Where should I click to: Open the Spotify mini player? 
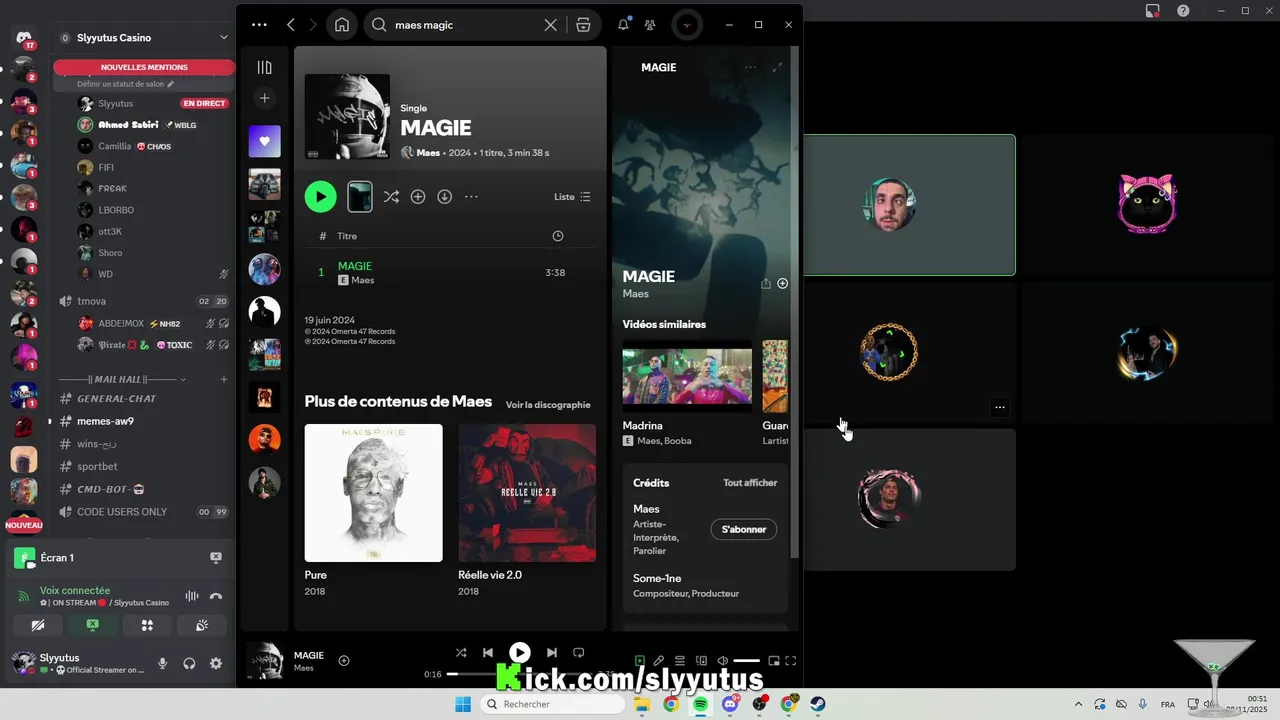point(773,661)
